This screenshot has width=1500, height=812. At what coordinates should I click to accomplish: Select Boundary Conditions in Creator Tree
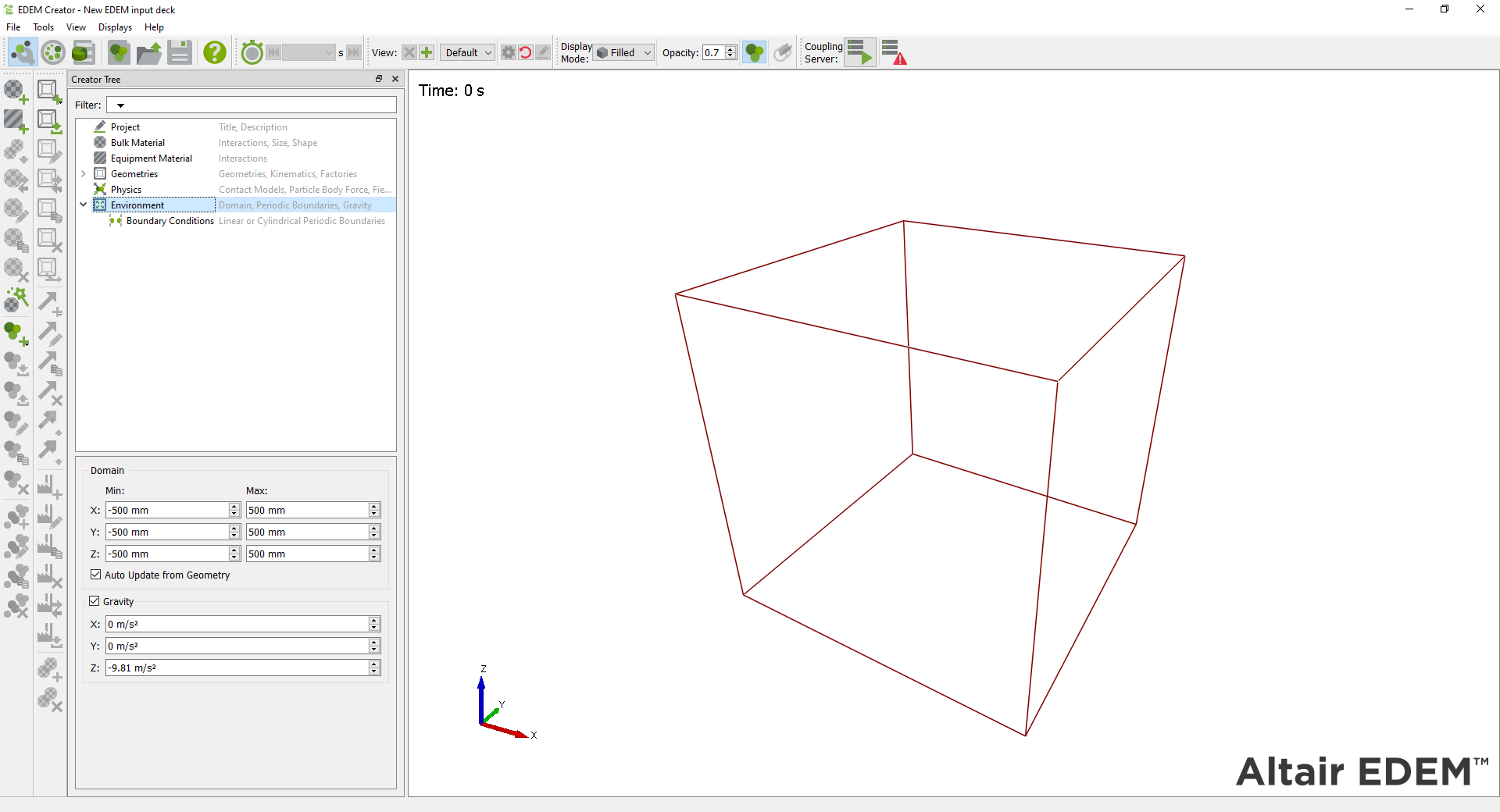(170, 221)
